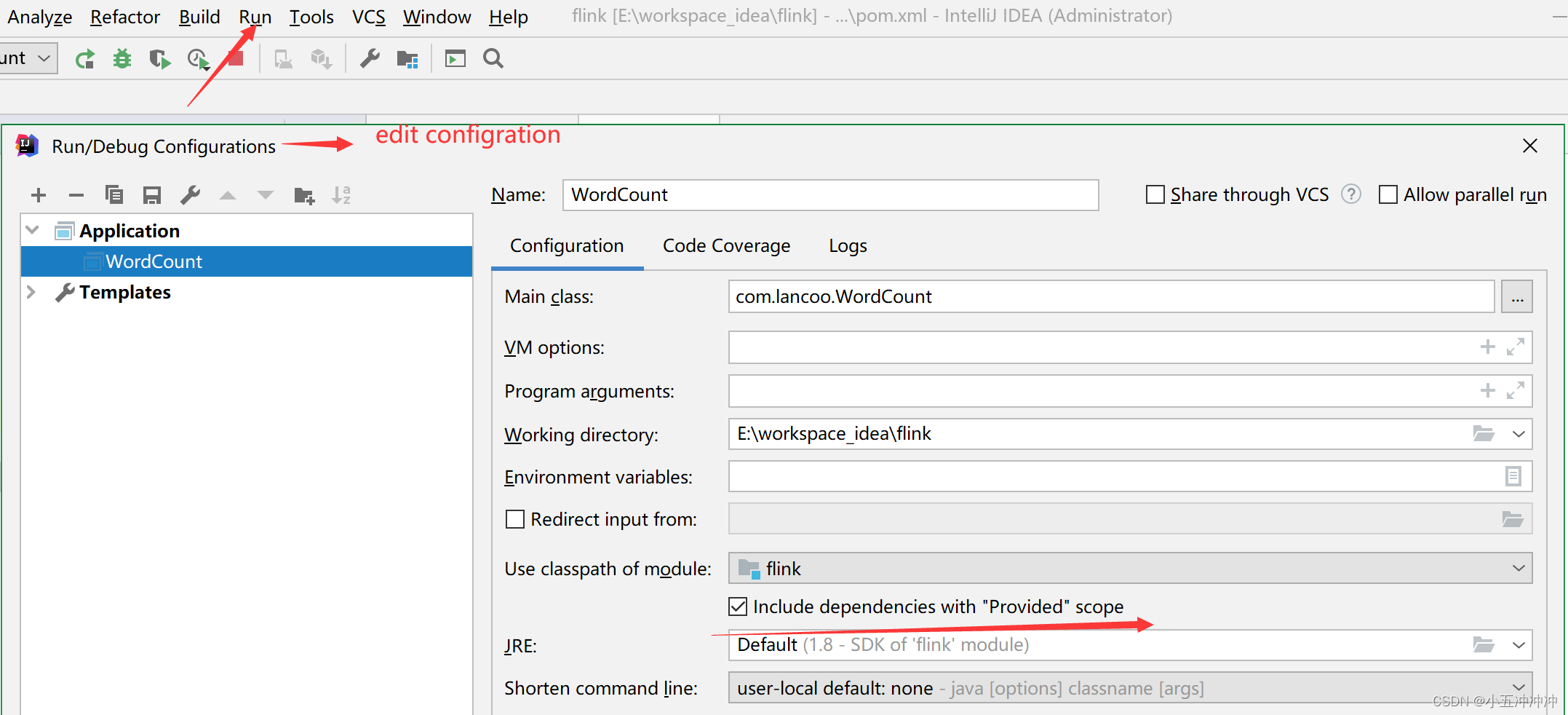
Task: Open run configuration selector dropdown in toolbar
Action: pyautogui.click(x=44, y=58)
